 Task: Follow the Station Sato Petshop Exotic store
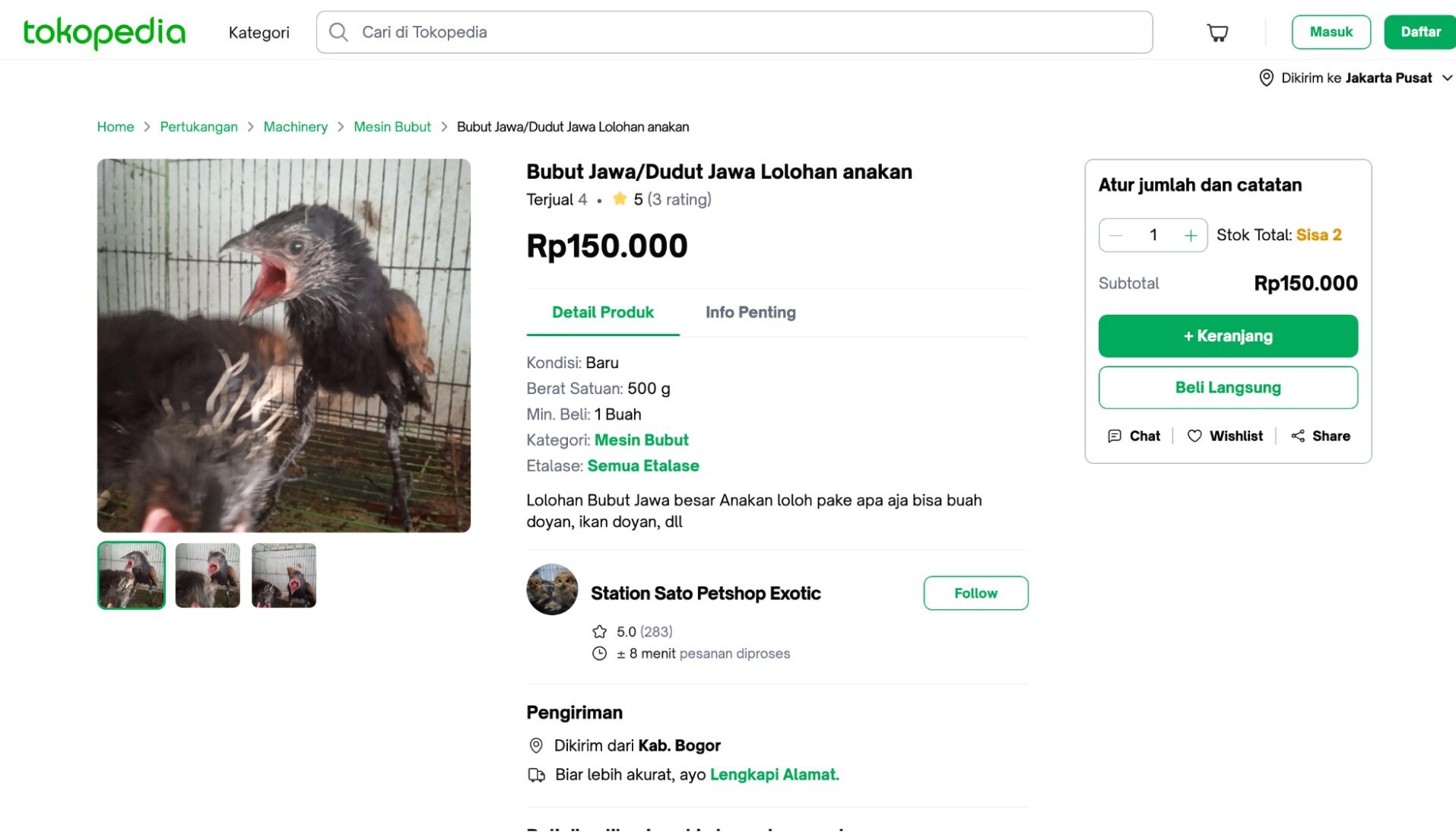coord(975,593)
